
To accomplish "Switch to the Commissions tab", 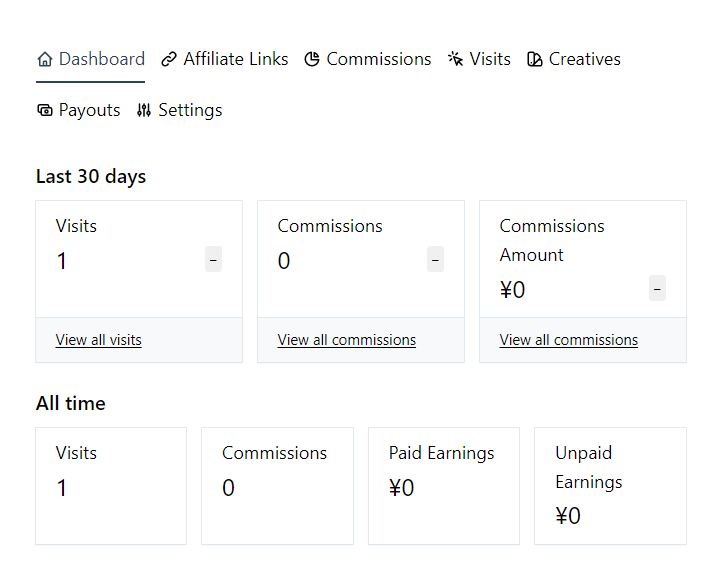I will pos(378,60).
